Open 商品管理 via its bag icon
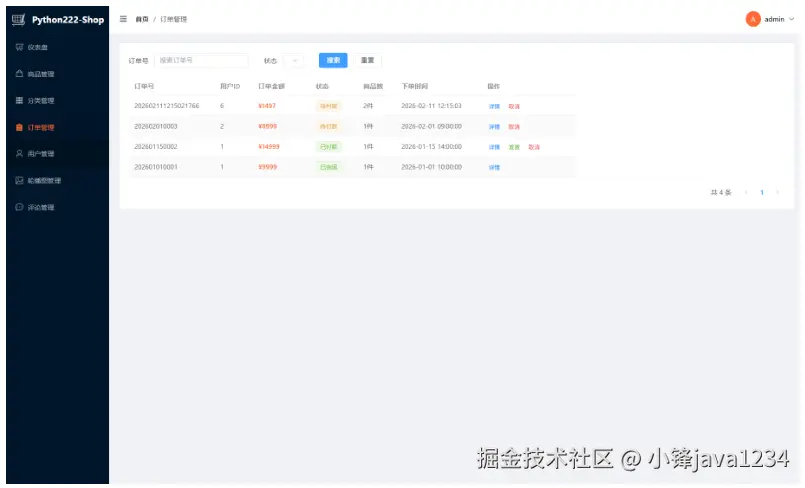 [x=20, y=74]
